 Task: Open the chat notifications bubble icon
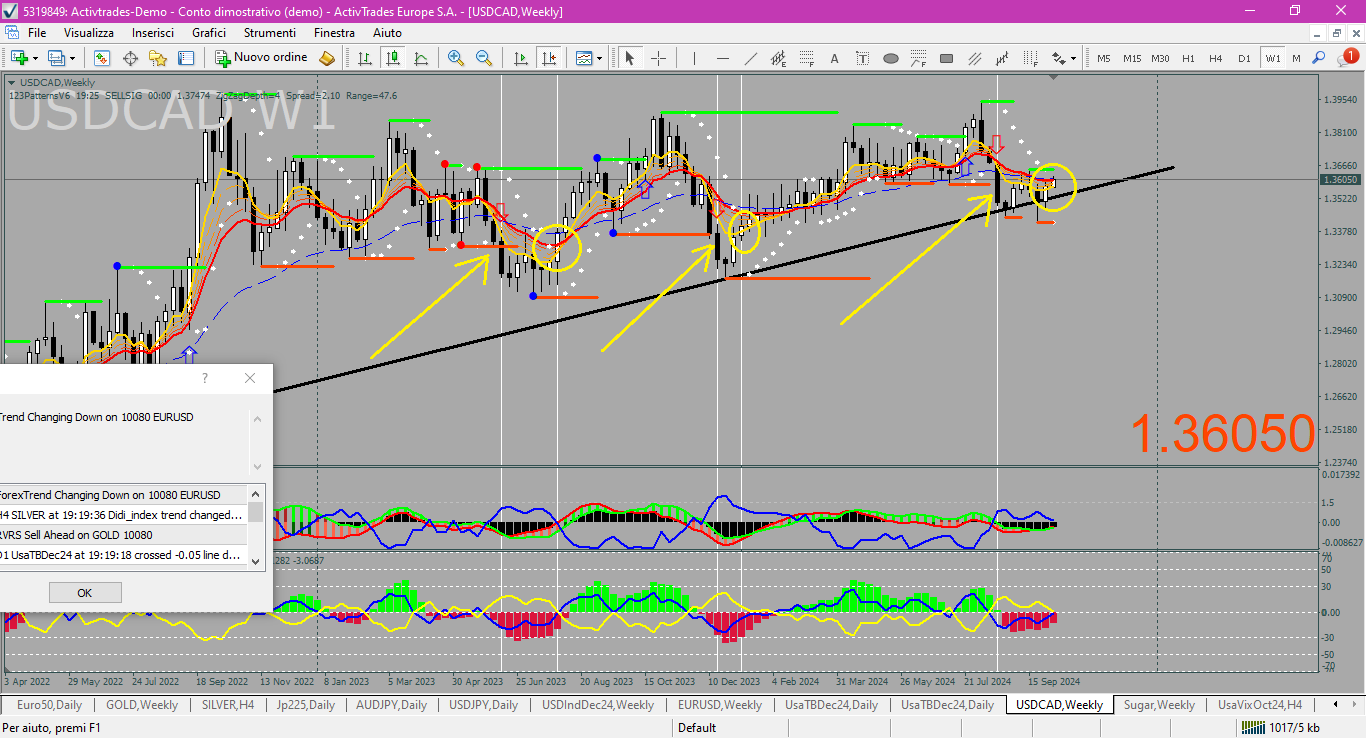(1347, 58)
